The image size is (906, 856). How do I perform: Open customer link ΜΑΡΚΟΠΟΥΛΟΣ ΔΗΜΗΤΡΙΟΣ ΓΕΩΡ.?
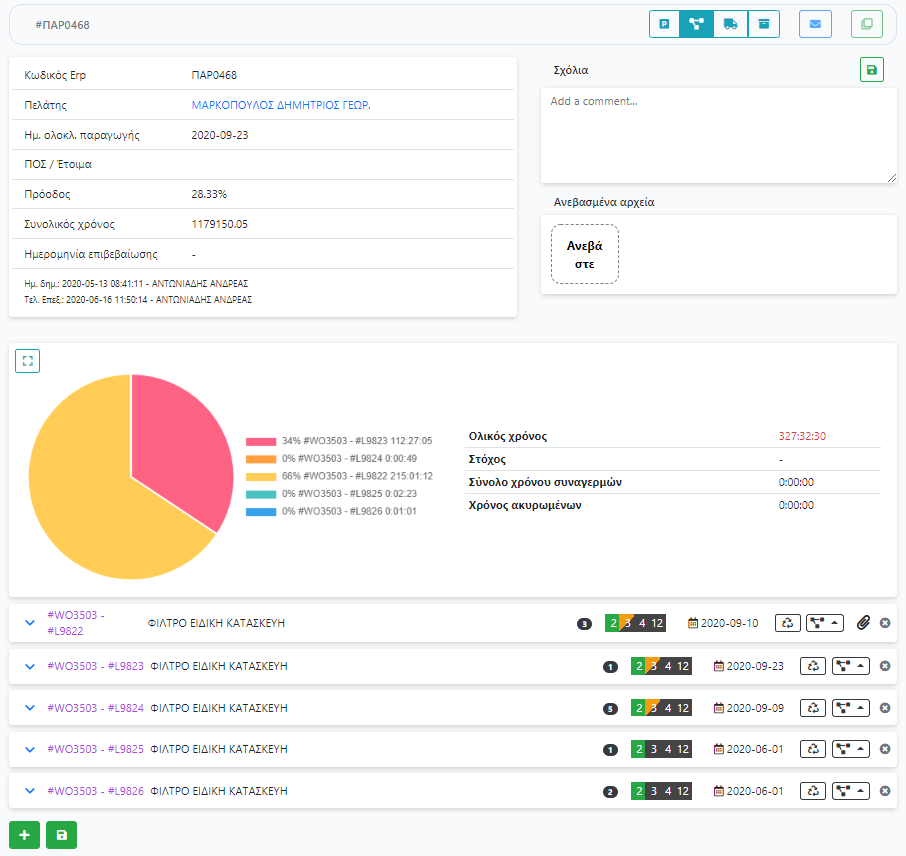point(280,105)
